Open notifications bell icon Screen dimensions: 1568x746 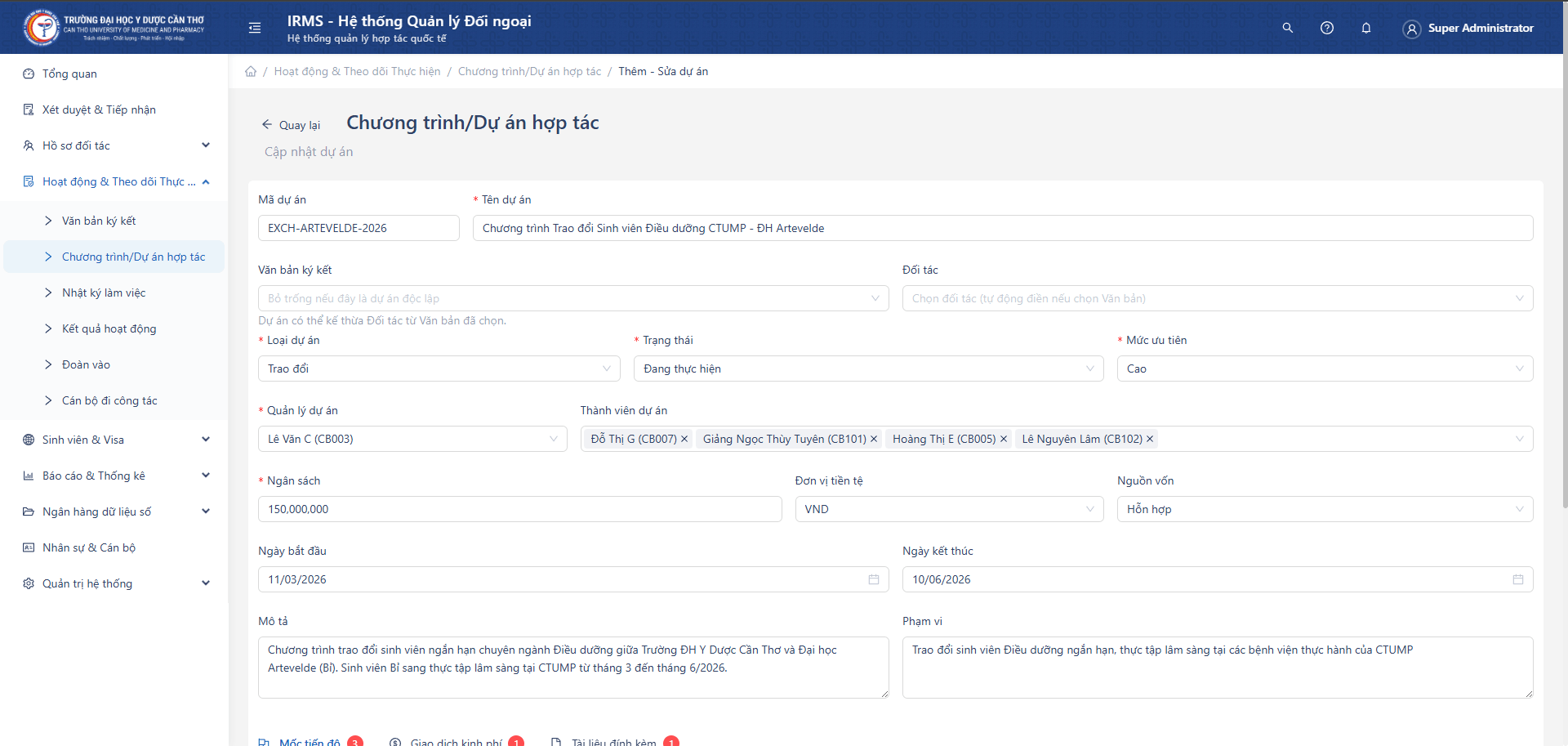[1365, 28]
